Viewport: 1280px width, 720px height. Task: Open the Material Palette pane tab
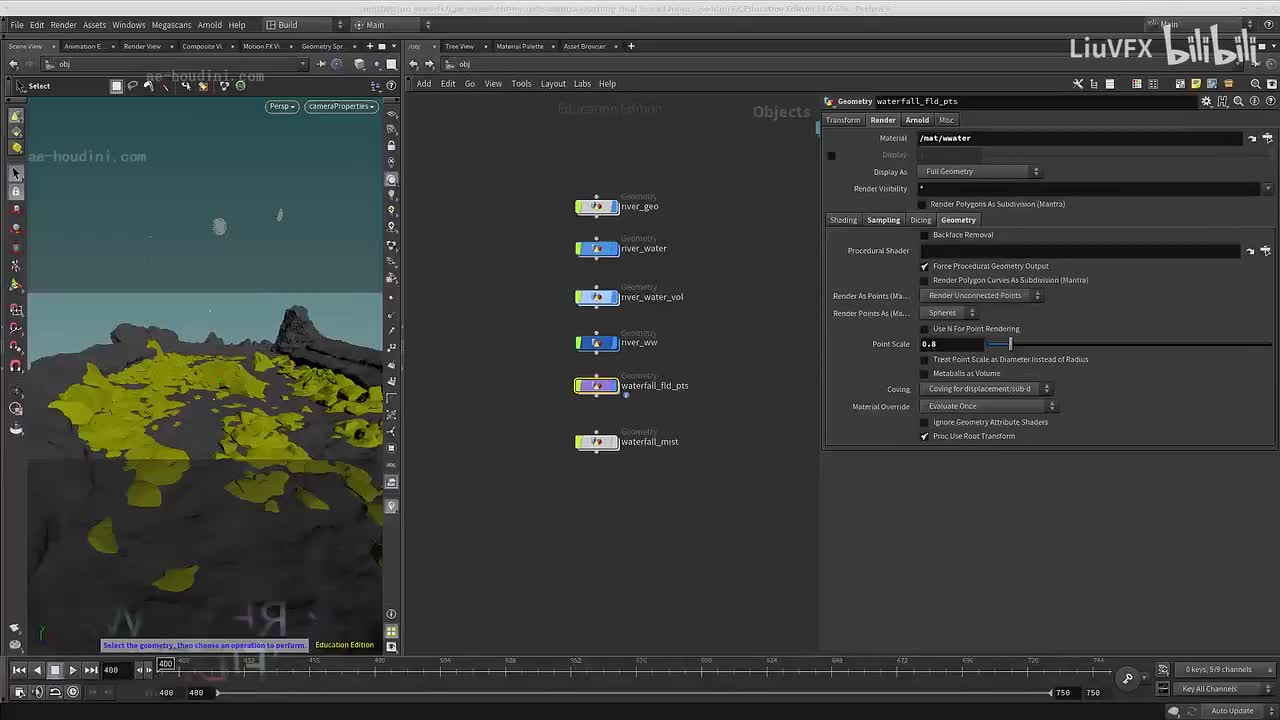point(520,46)
